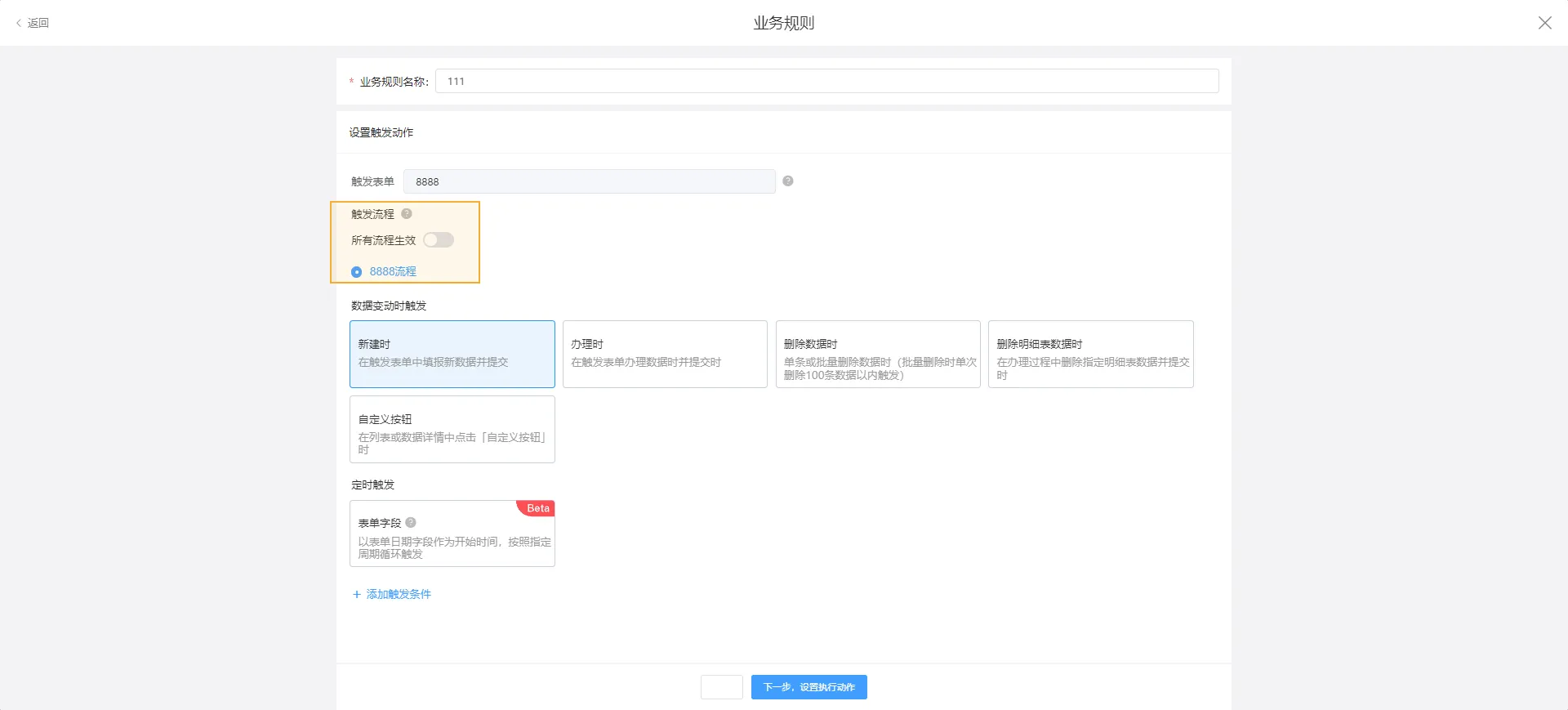Click help icon next to 表单字段
Image resolution: width=1568 pixels, height=710 pixels.
coord(411,523)
